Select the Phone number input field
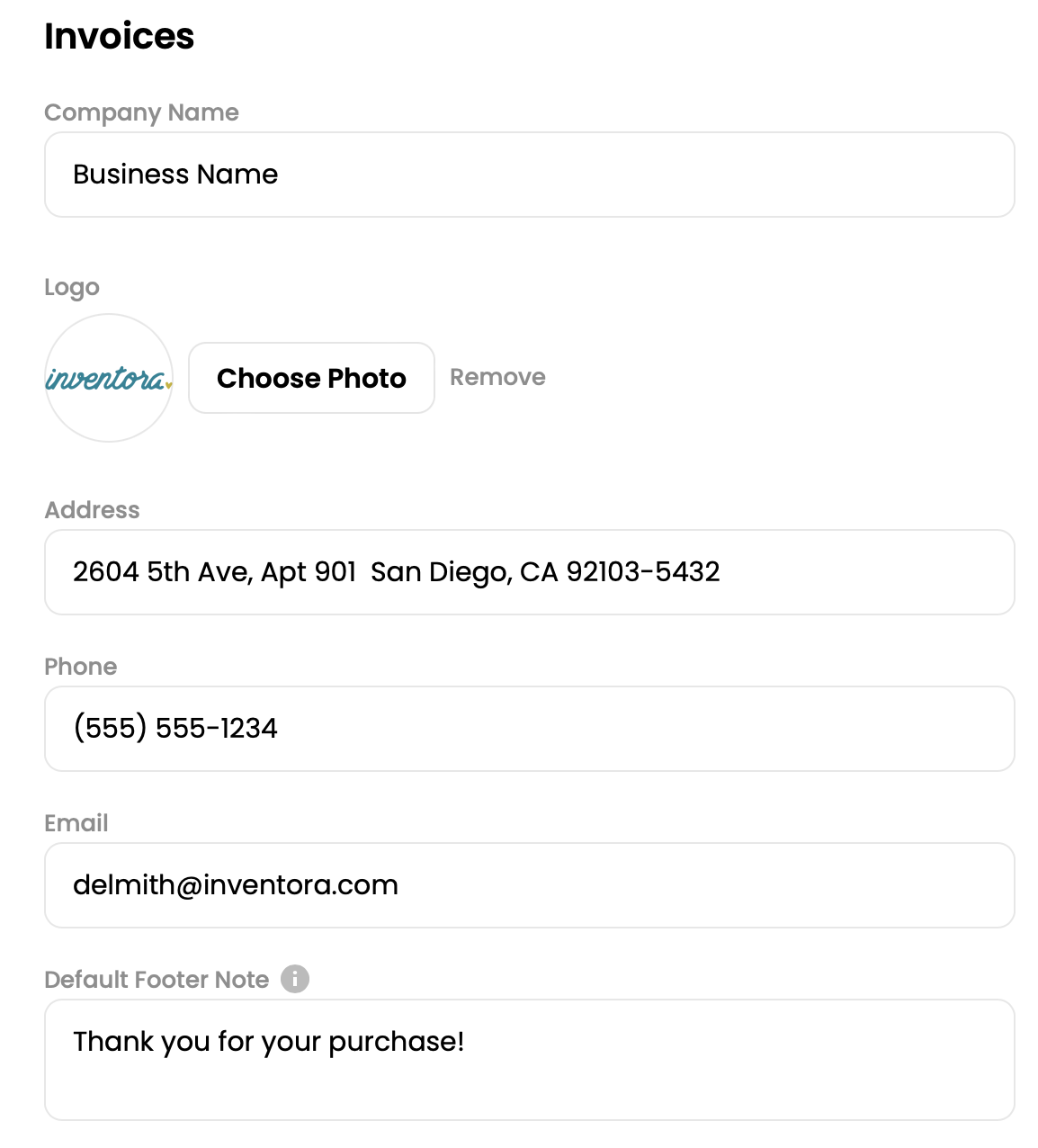The image size is (1038, 1148). pyautogui.click(x=529, y=729)
